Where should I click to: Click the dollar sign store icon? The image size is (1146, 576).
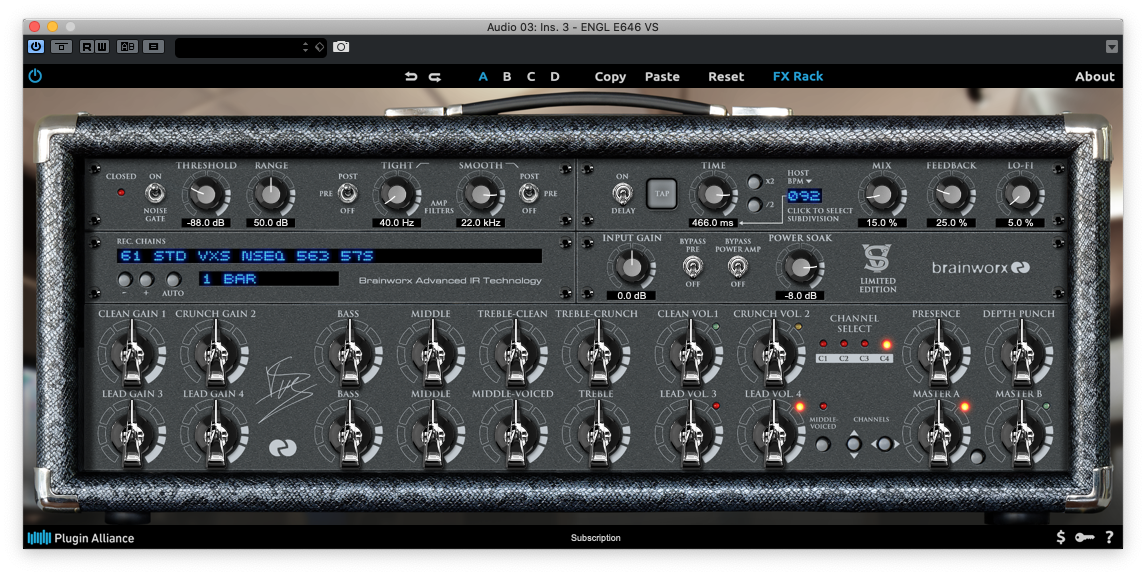[x=1060, y=537]
